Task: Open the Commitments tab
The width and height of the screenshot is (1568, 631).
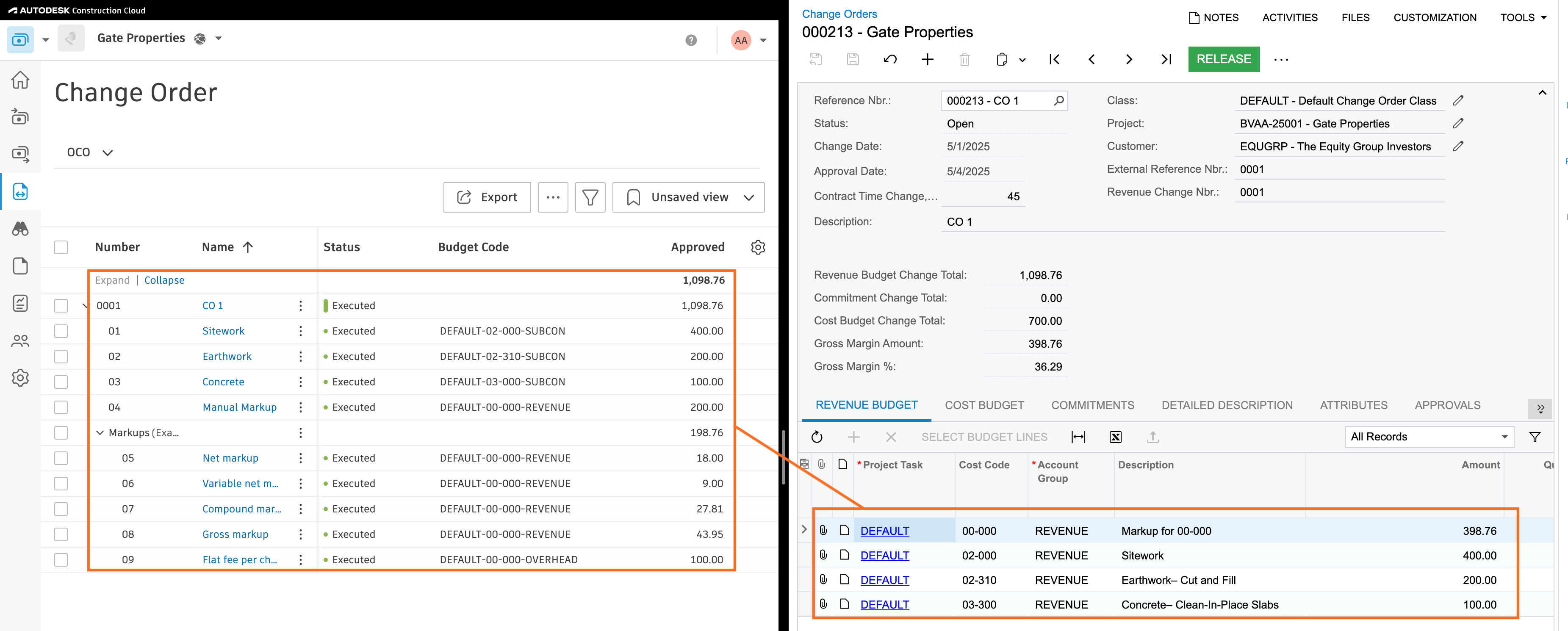Action: pyautogui.click(x=1092, y=405)
